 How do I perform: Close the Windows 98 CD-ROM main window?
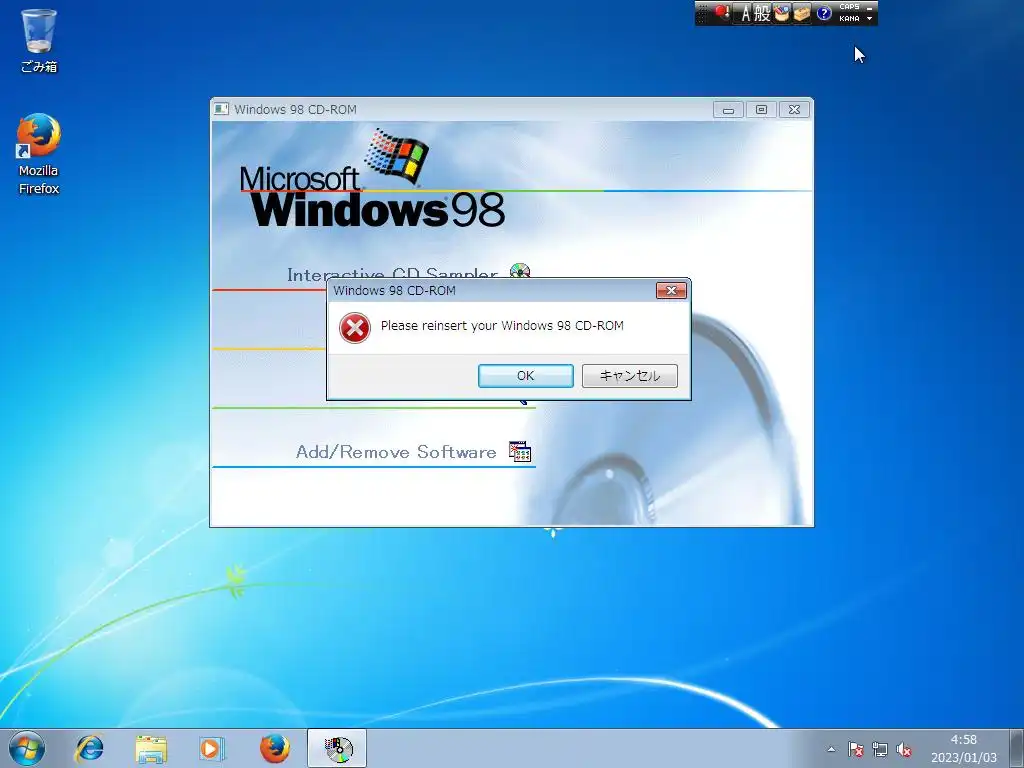(x=794, y=110)
